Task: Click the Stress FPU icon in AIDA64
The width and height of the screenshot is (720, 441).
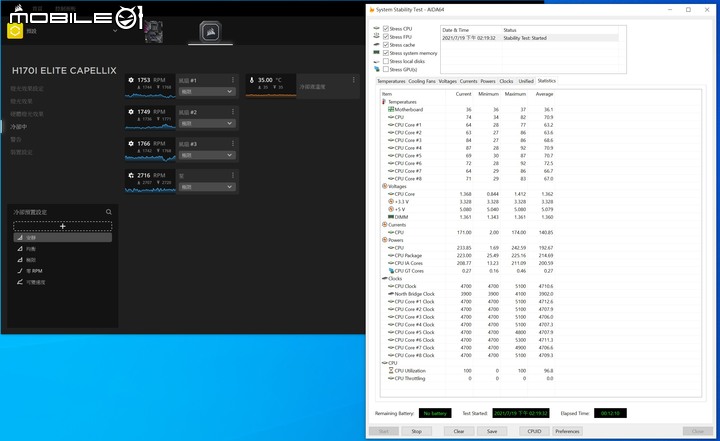Action: pyautogui.click(x=377, y=36)
